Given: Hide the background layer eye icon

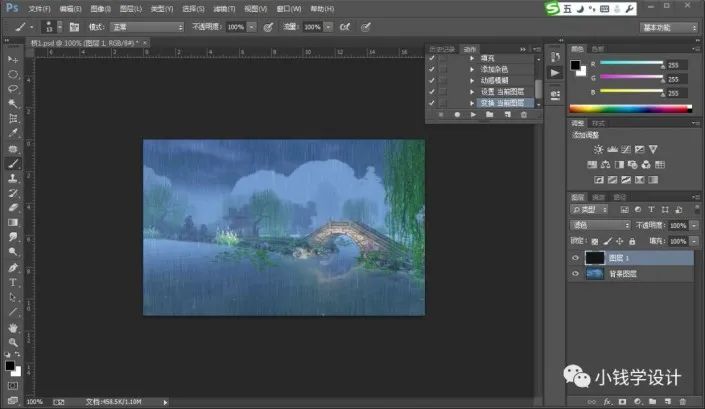Looking at the screenshot, I should pyautogui.click(x=575, y=274).
